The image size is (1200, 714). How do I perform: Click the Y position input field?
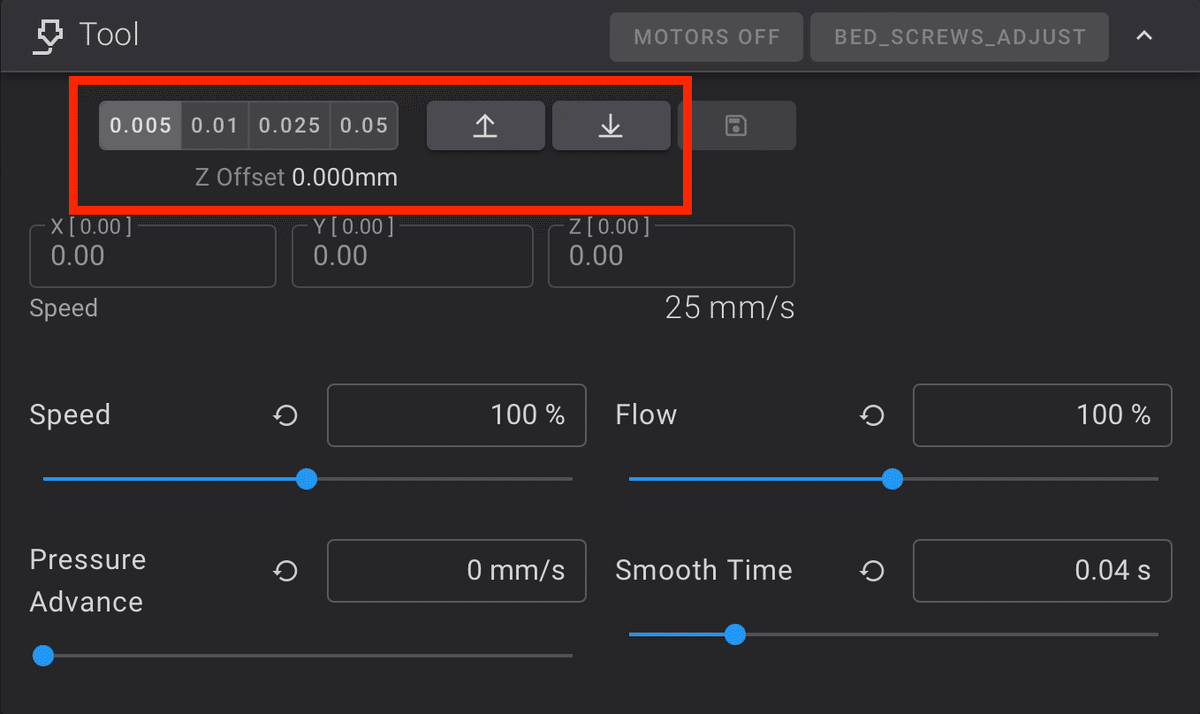(x=412, y=256)
